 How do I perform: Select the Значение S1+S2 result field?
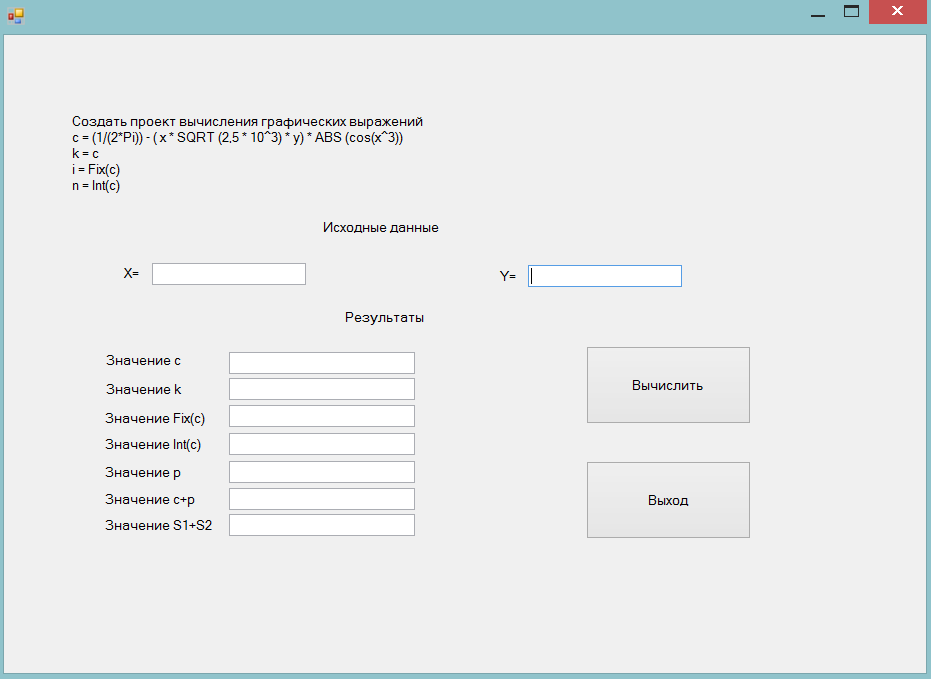pyautogui.click(x=322, y=525)
